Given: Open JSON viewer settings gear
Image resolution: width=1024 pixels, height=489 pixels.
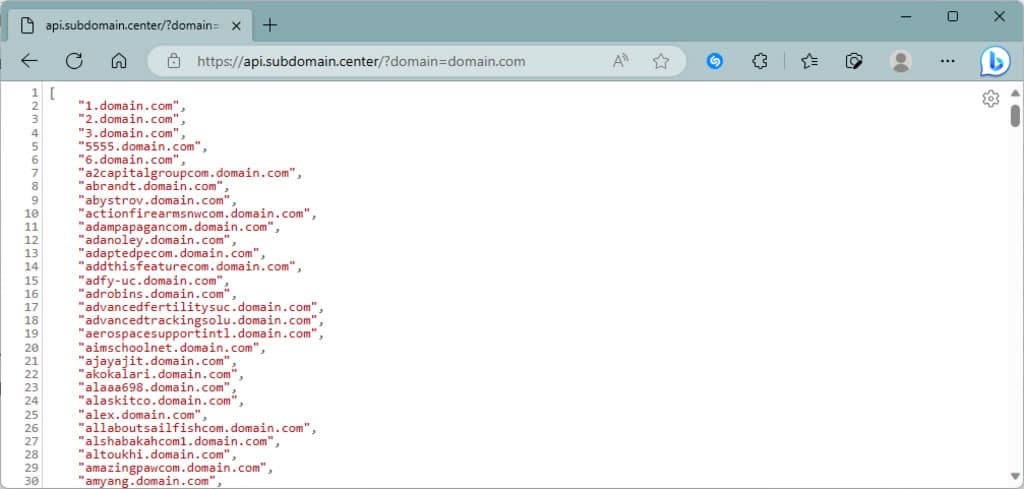Looking at the screenshot, I should (x=990, y=98).
